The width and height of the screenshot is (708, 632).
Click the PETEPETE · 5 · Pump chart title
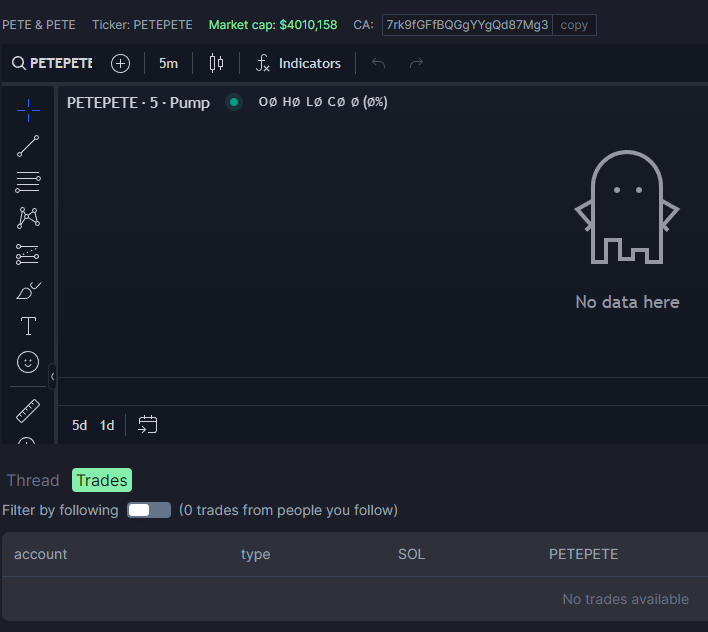click(138, 102)
